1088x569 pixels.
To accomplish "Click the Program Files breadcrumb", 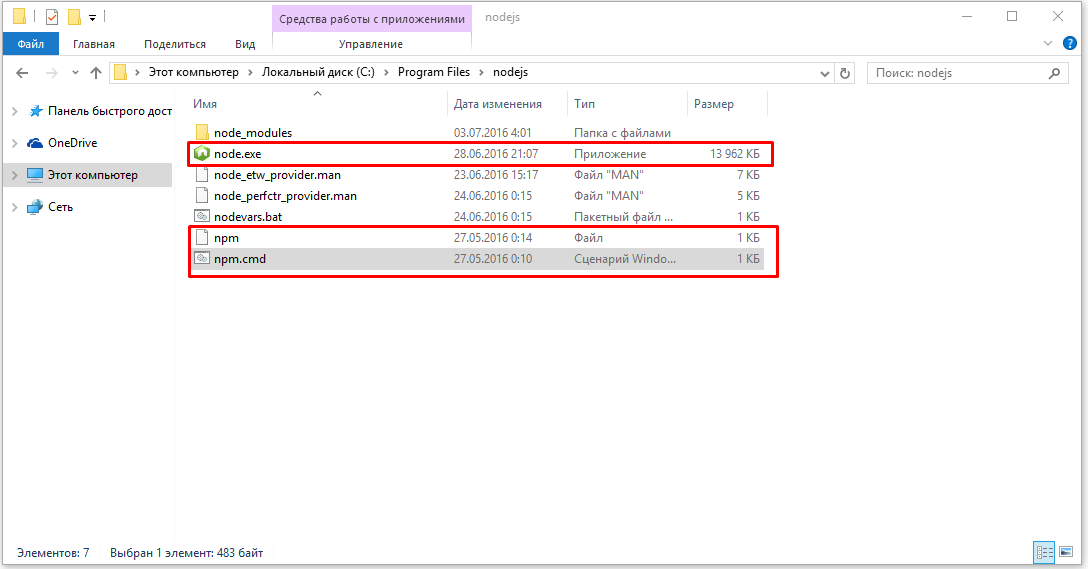I will pyautogui.click(x=434, y=72).
